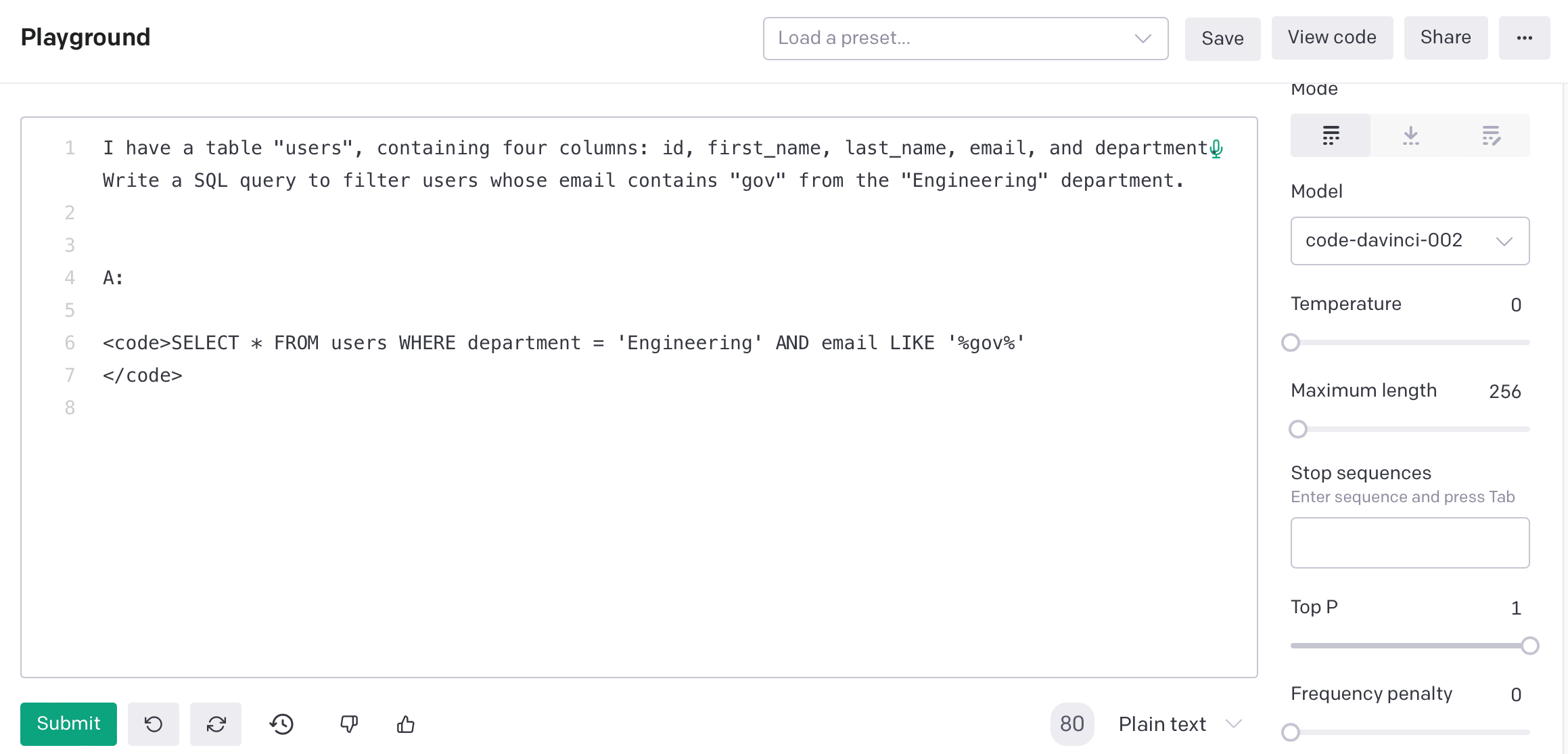Activate the microphone dictation icon
Screen dimensions: 1568x754
click(1216, 148)
